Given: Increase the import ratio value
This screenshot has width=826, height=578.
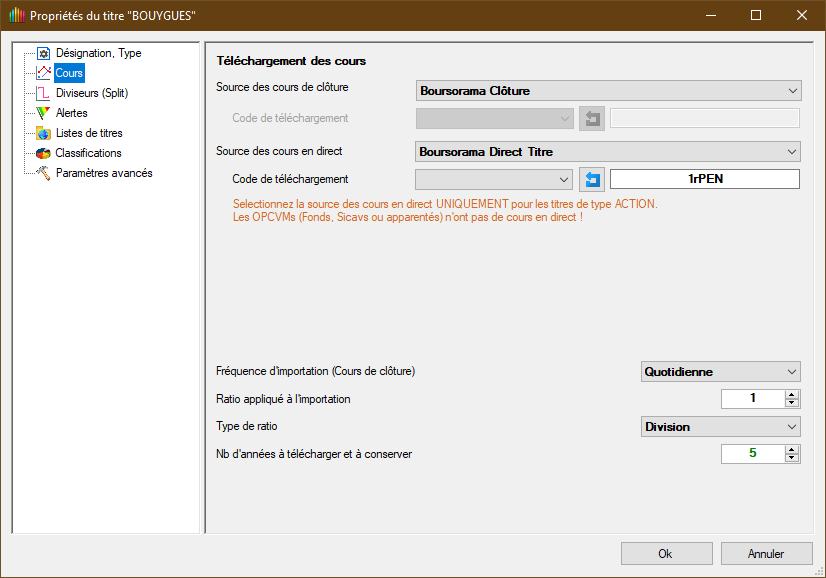Looking at the screenshot, I should pos(792,395).
